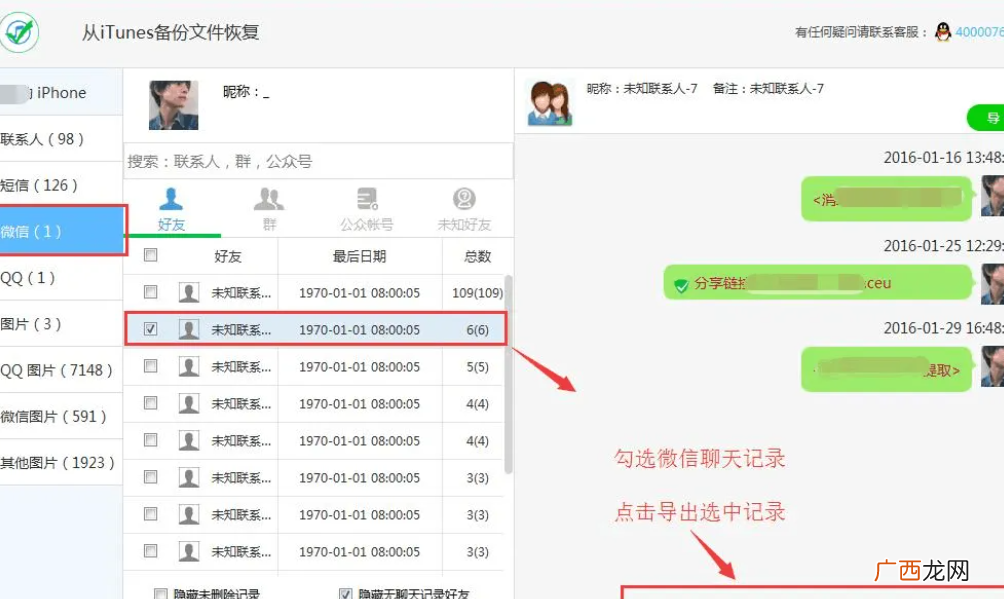Click the 109(109) total count cell
Viewport: 1004px width, 599px height.
[477, 293]
